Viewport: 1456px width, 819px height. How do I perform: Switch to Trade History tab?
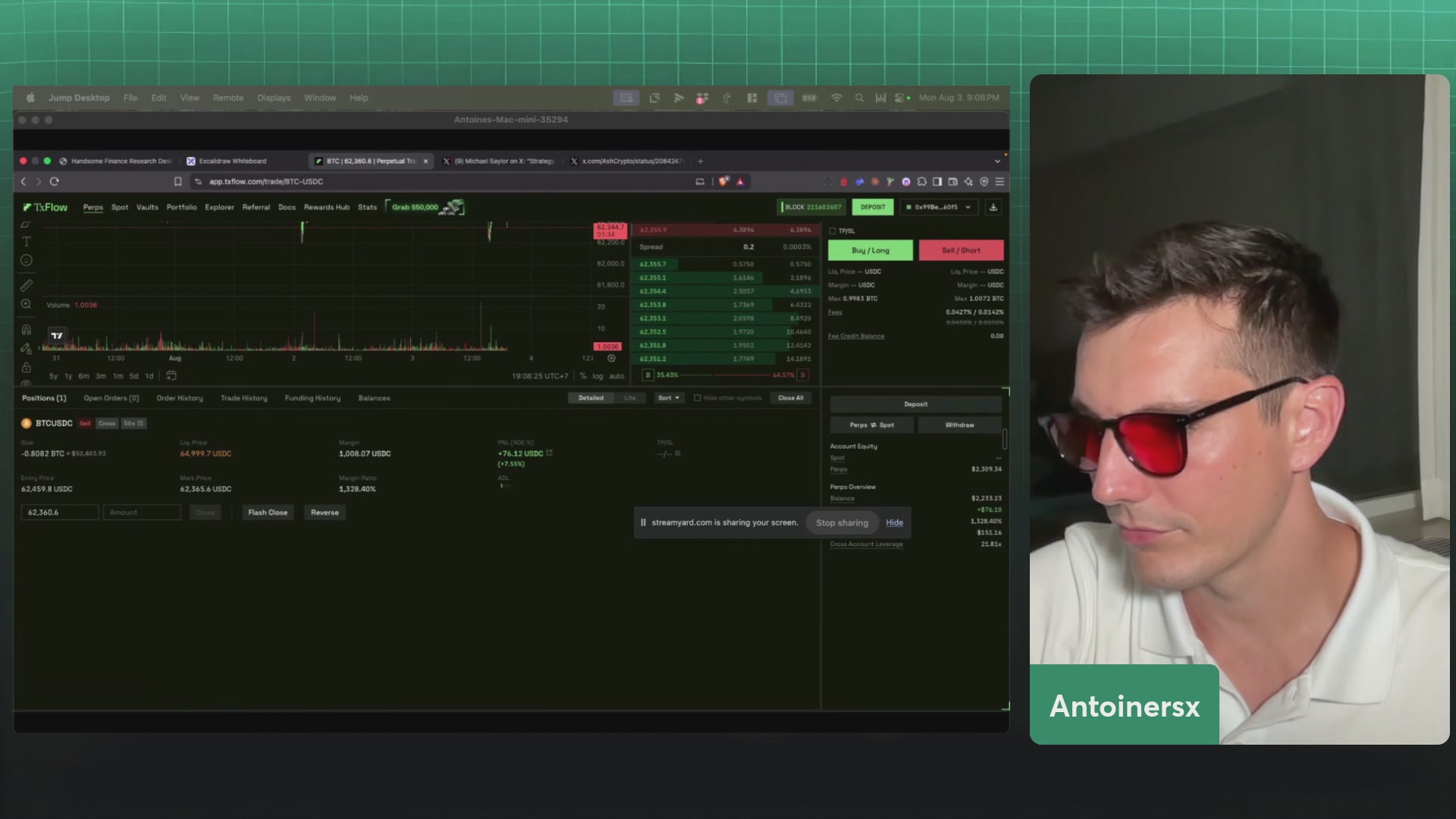click(243, 398)
